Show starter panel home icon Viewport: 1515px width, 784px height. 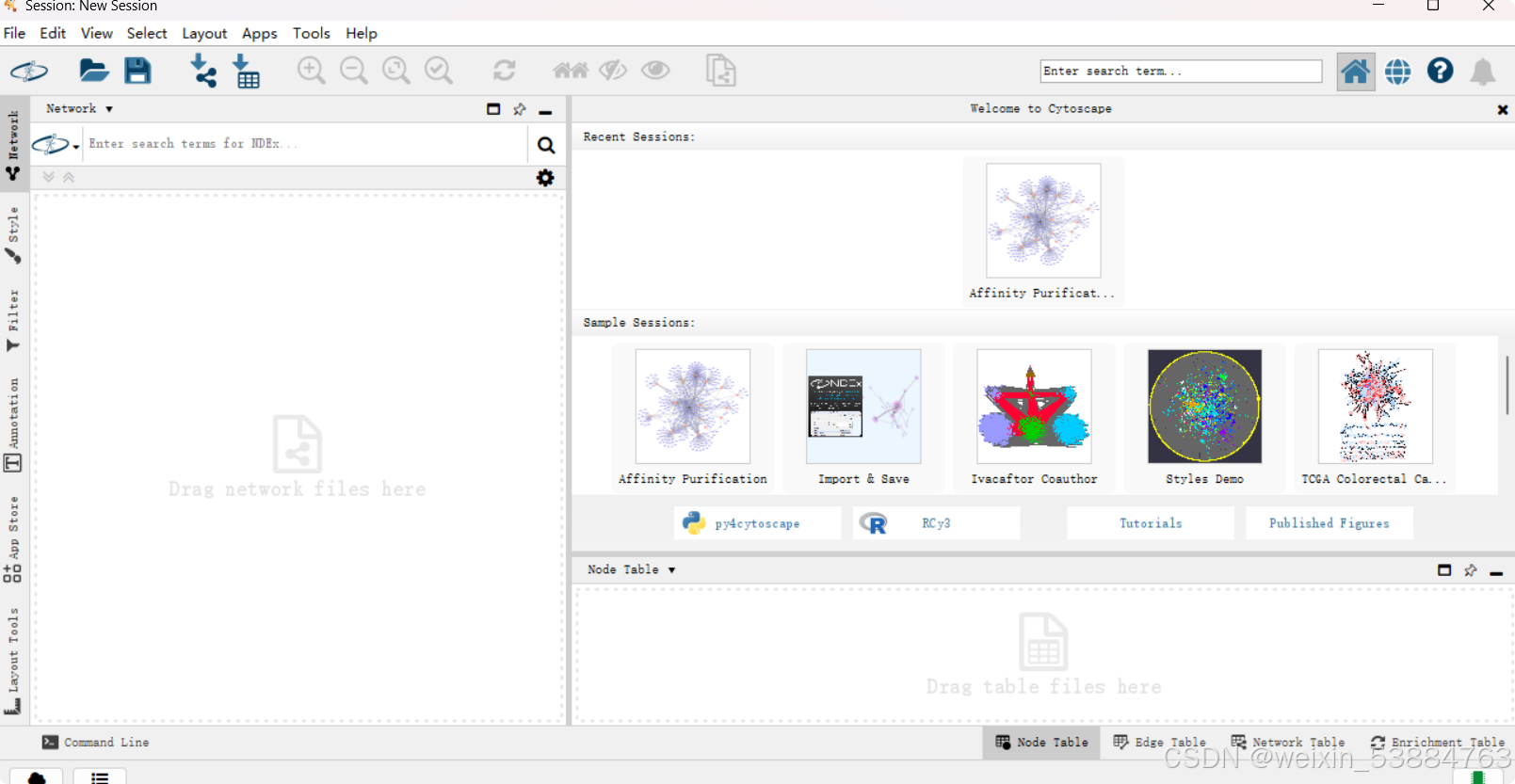[x=1356, y=72]
